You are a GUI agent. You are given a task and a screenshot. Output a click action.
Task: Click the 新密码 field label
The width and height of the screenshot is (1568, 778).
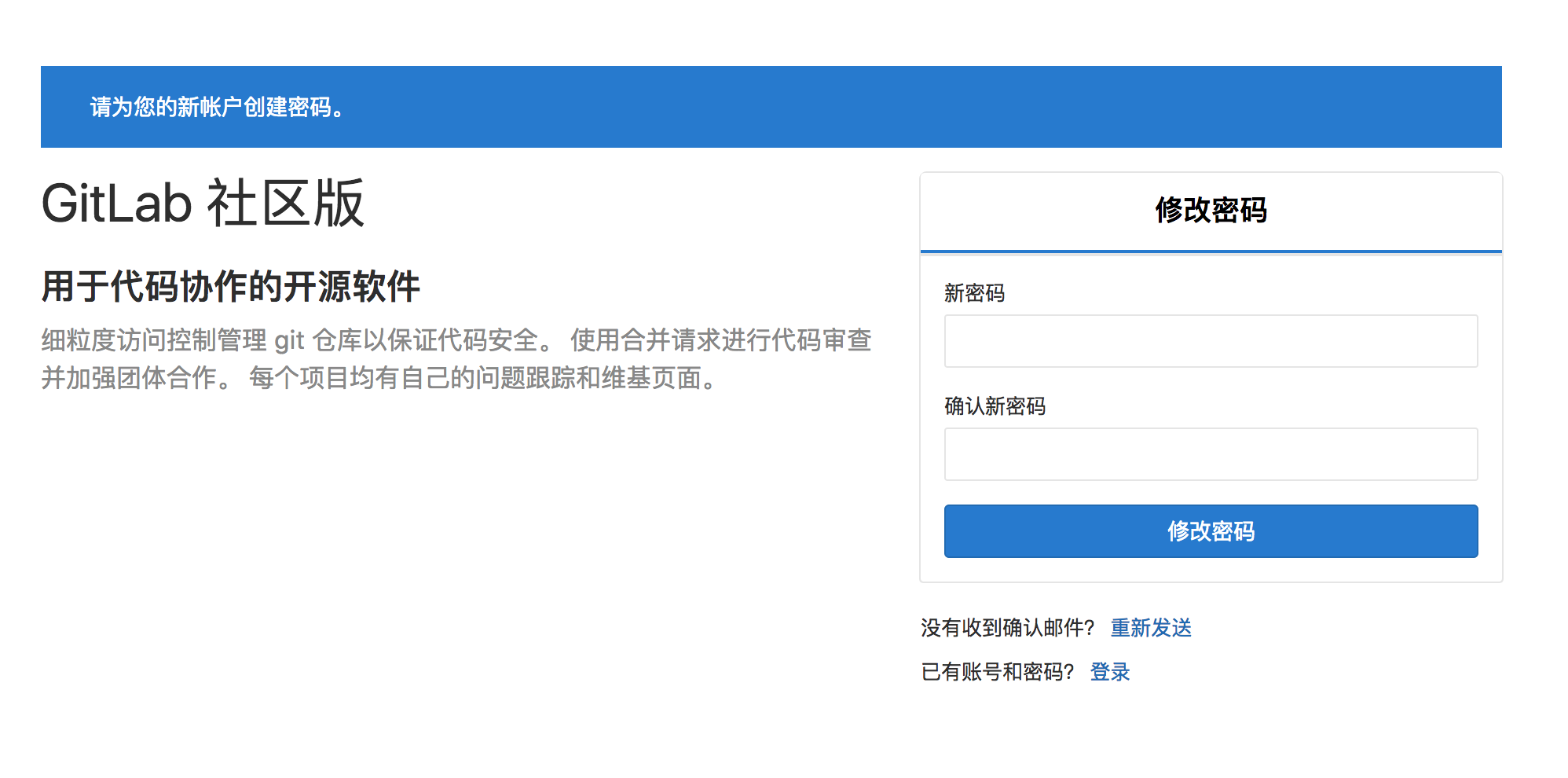coord(974,293)
